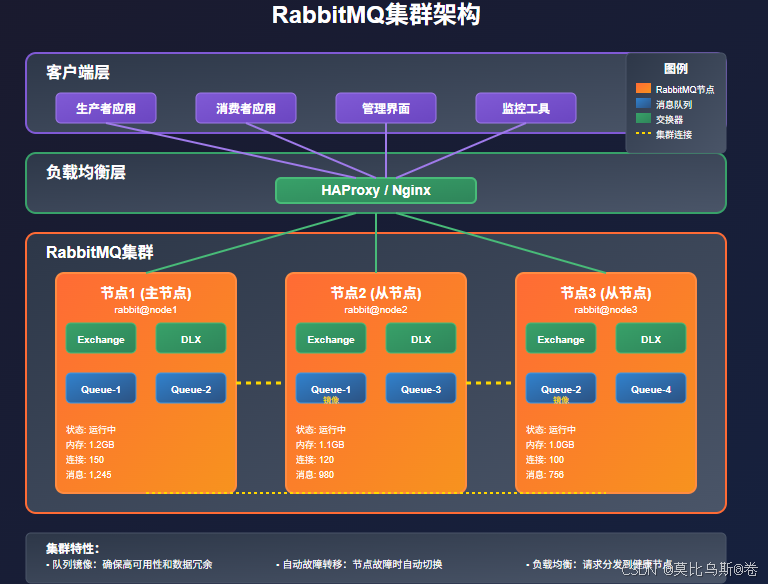Select the HAProxy / Nginx box
This screenshot has width=768, height=584.
(376, 190)
